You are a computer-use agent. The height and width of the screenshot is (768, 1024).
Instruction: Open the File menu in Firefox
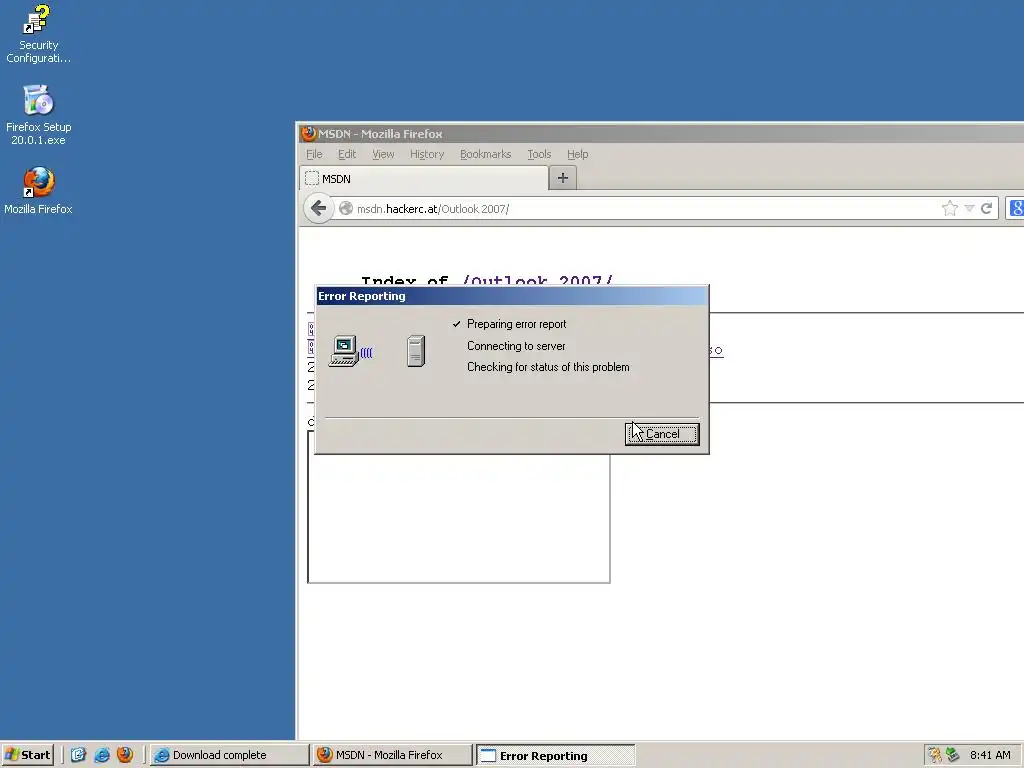tap(314, 154)
